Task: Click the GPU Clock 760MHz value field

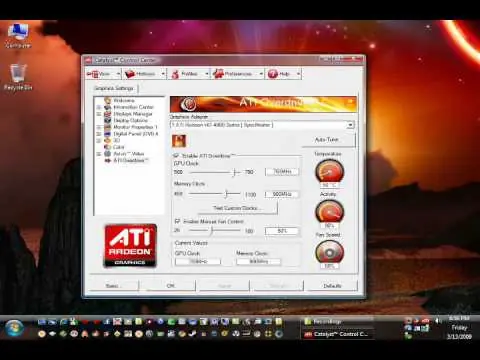Action: (x=282, y=172)
